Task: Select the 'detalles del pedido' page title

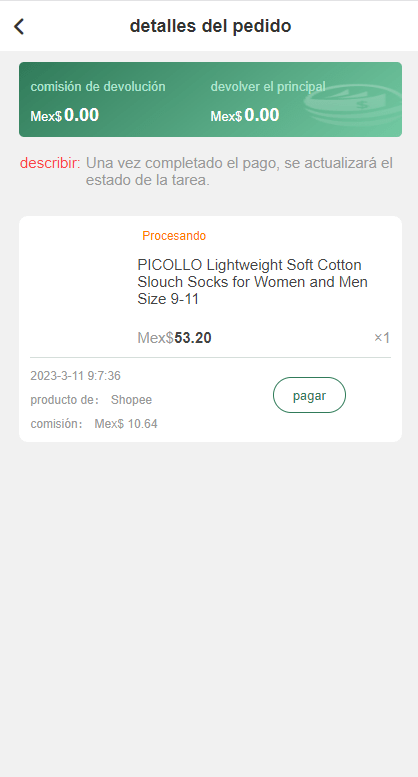Action: click(210, 26)
